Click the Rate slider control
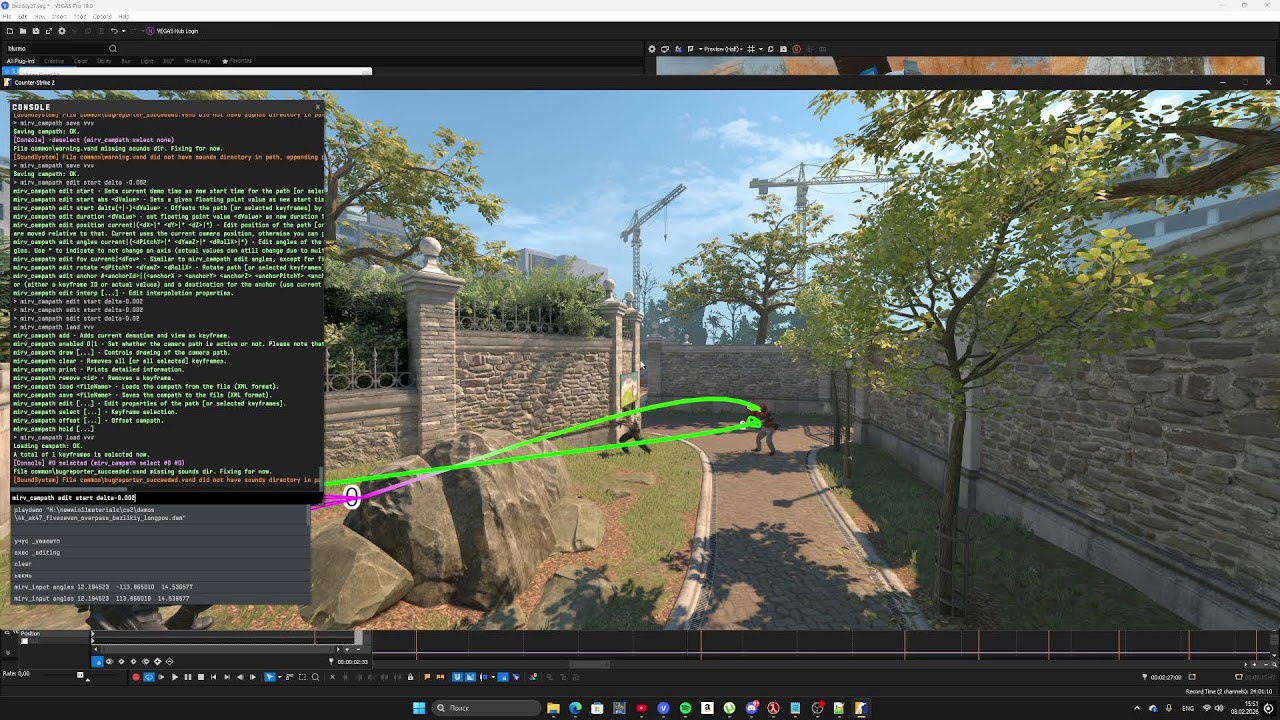Viewport: 1280px width, 720px height. click(81, 674)
